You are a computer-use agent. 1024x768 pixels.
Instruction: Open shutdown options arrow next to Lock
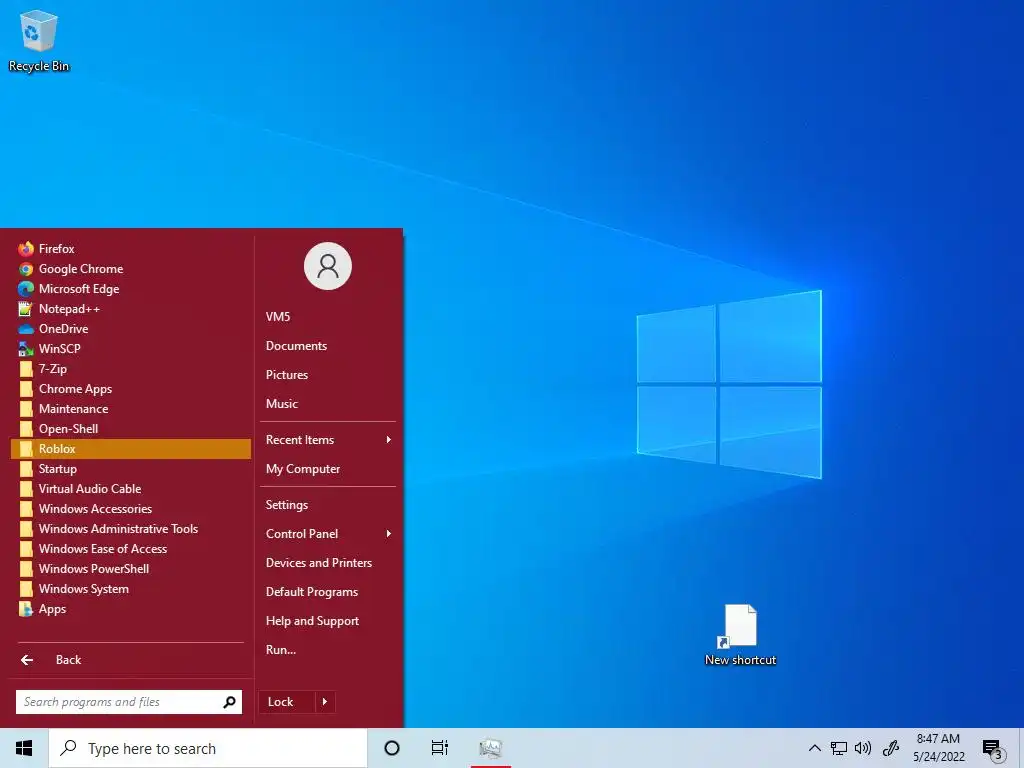pos(325,702)
